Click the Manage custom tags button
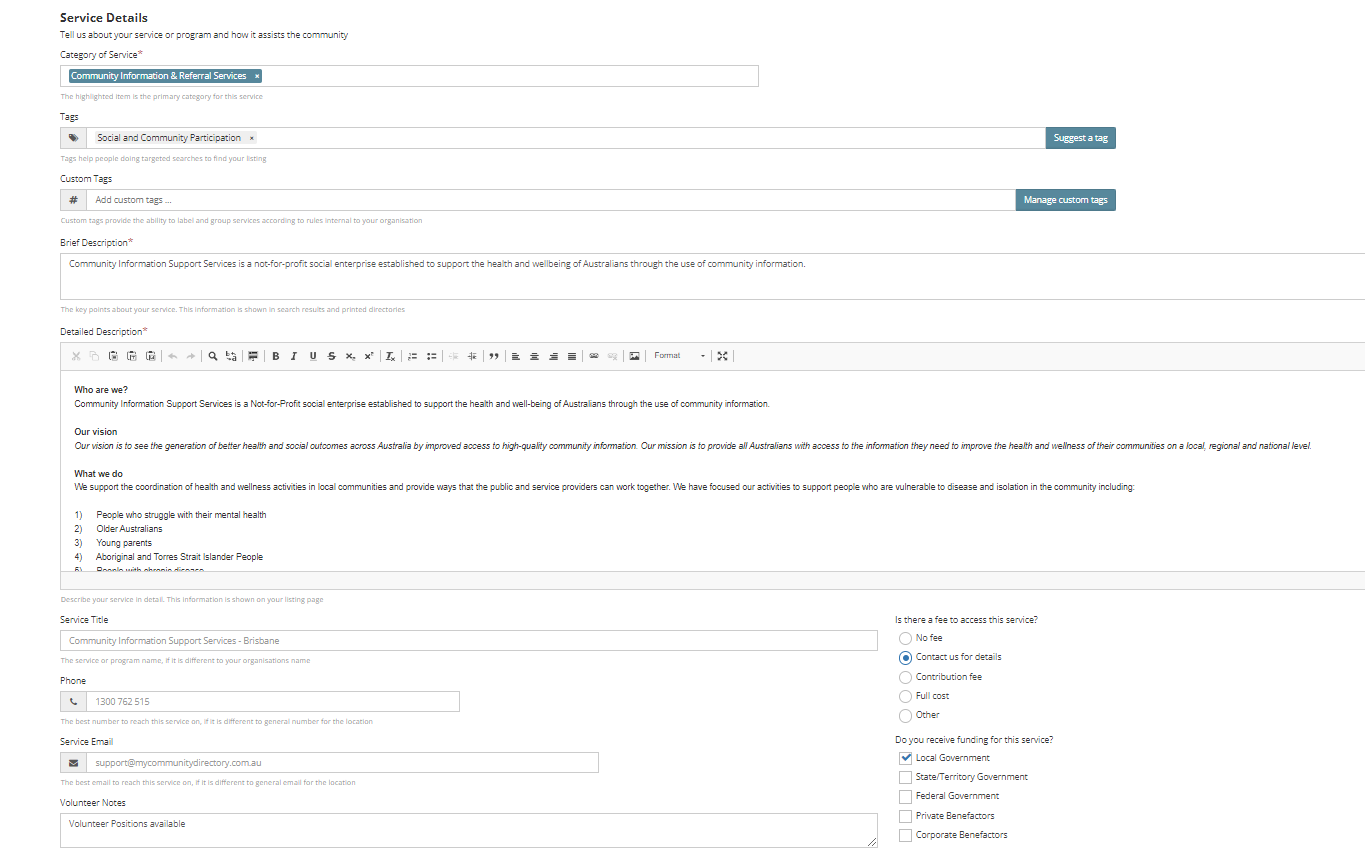 (1065, 200)
